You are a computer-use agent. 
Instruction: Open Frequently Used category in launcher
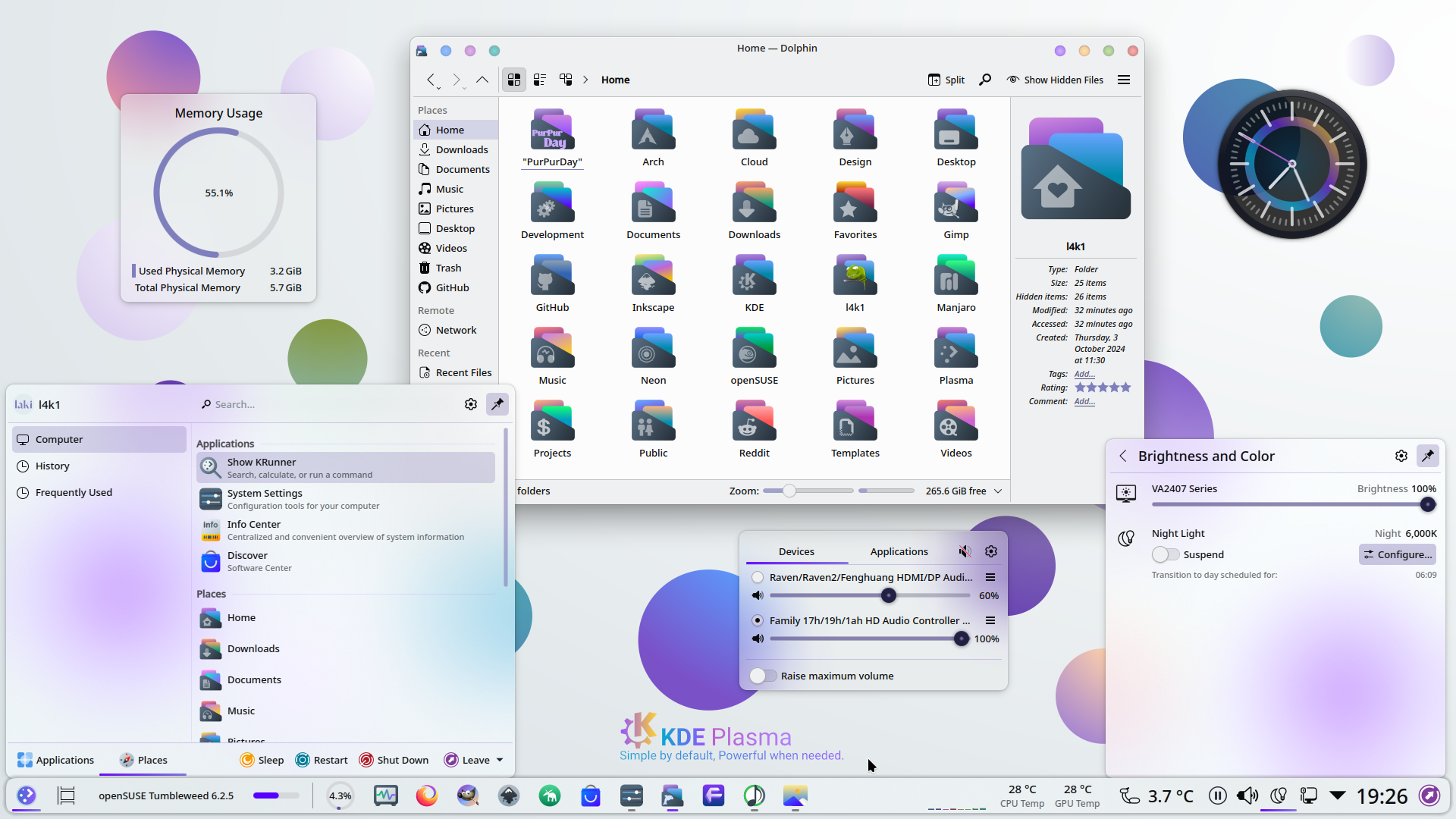pyautogui.click(x=99, y=492)
